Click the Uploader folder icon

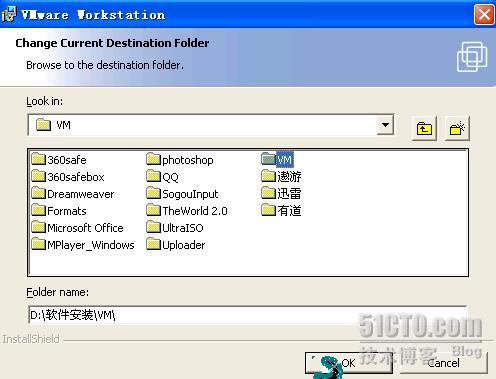(153, 244)
